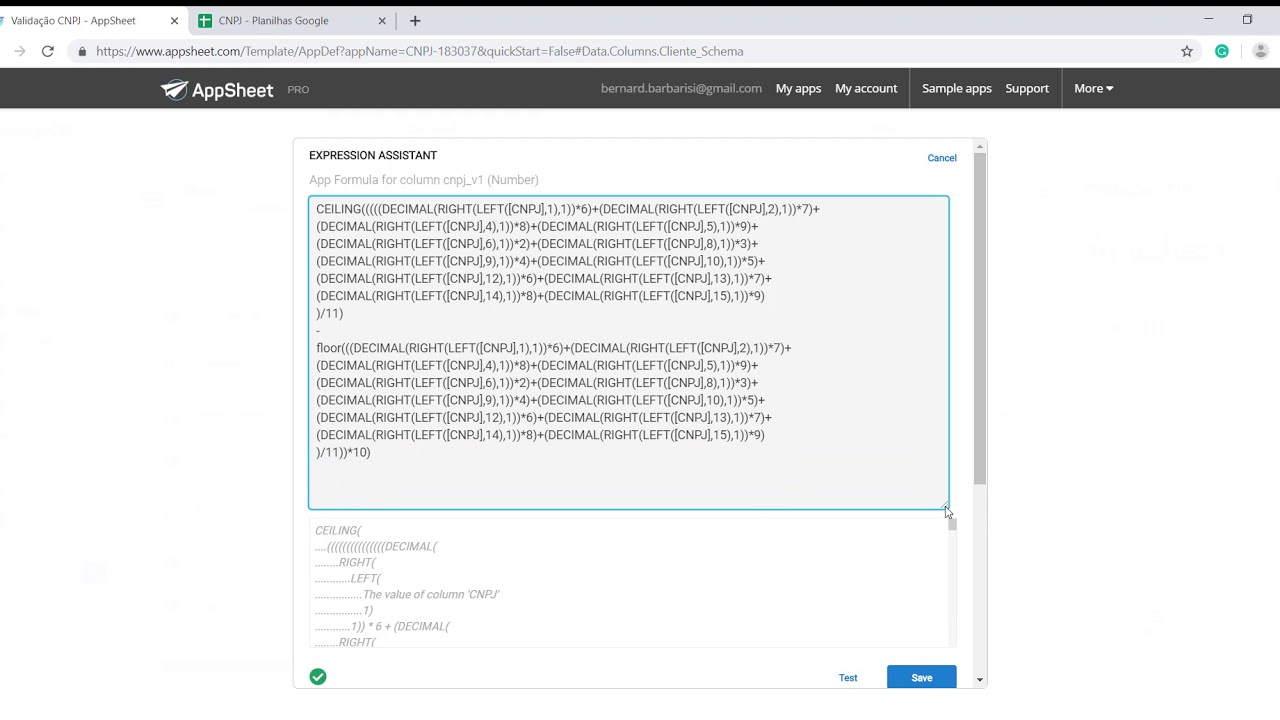The height and width of the screenshot is (720, 1280).
Task: Reload the browser page
Action: tap(47, 51)
